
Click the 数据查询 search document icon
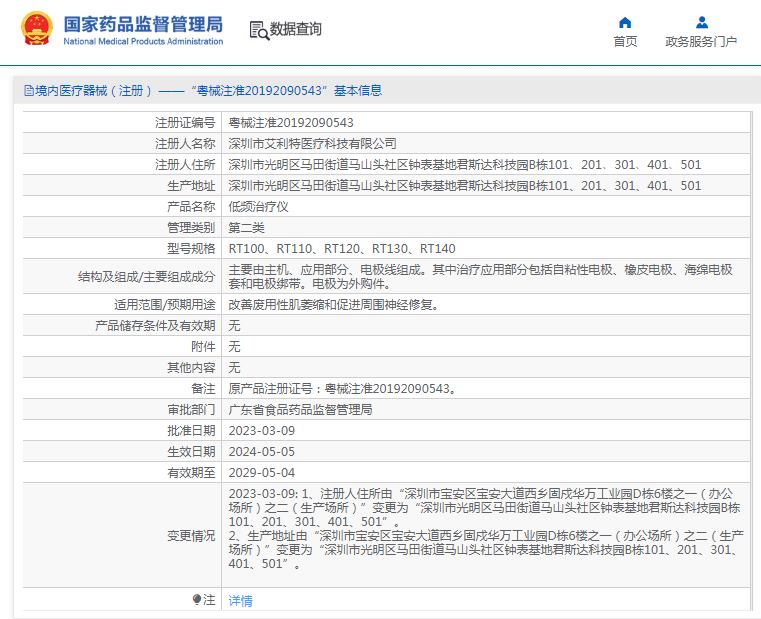click(x=259, y=30)
